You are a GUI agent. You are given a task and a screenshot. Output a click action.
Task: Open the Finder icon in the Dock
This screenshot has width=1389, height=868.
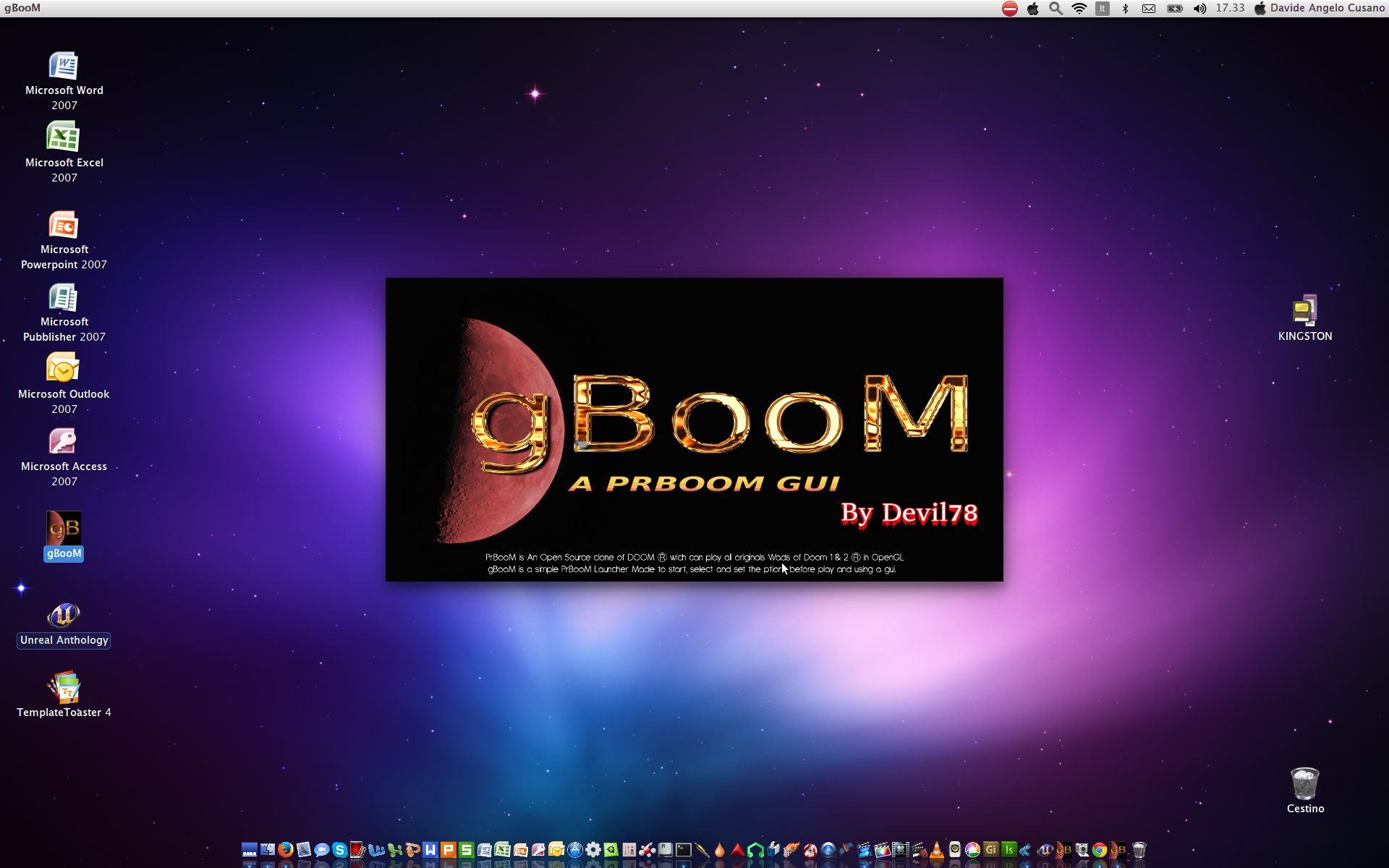268,851
